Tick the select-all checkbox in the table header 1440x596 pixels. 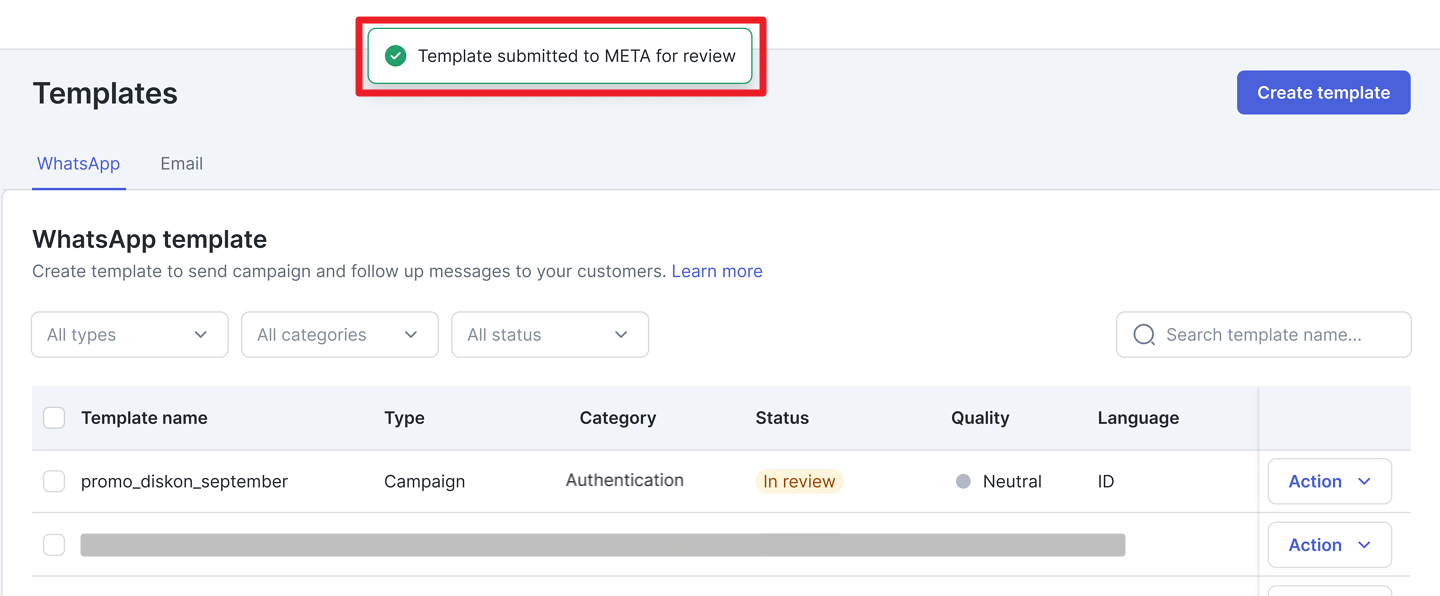54,418
